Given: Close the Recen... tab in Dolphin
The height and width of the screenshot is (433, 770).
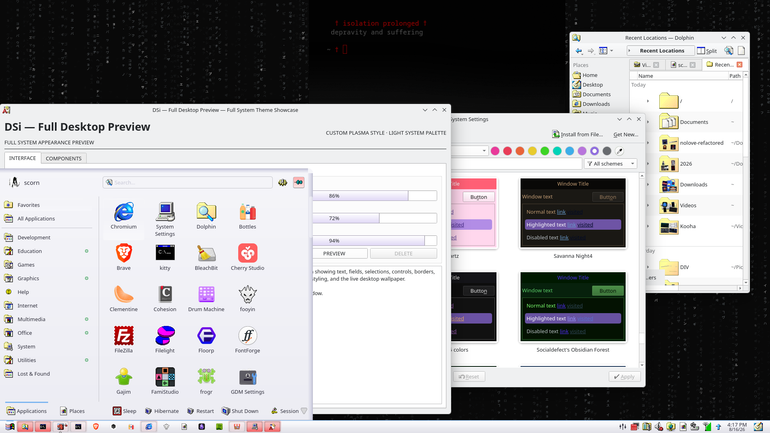Looking at the screenshot, I should pos(740,64).
